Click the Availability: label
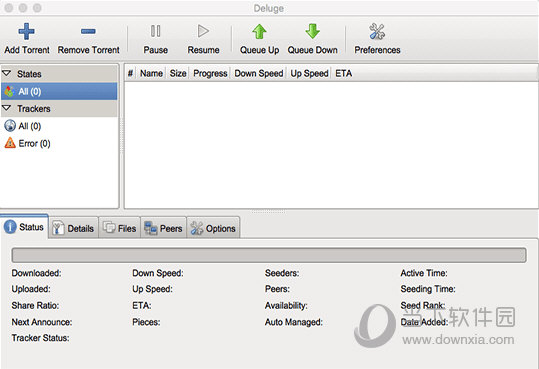This screenshot has width=539, height=369. coord(286,305)
